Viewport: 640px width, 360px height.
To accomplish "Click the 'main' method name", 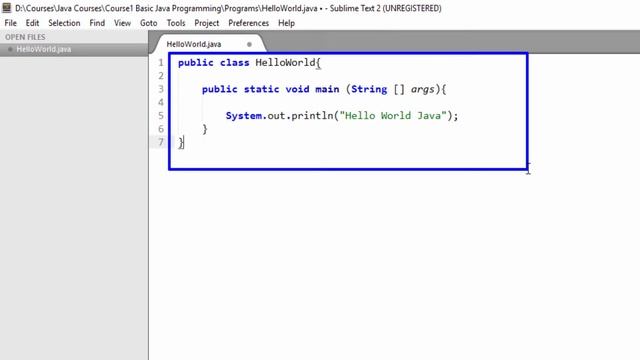I will (327, 89).
